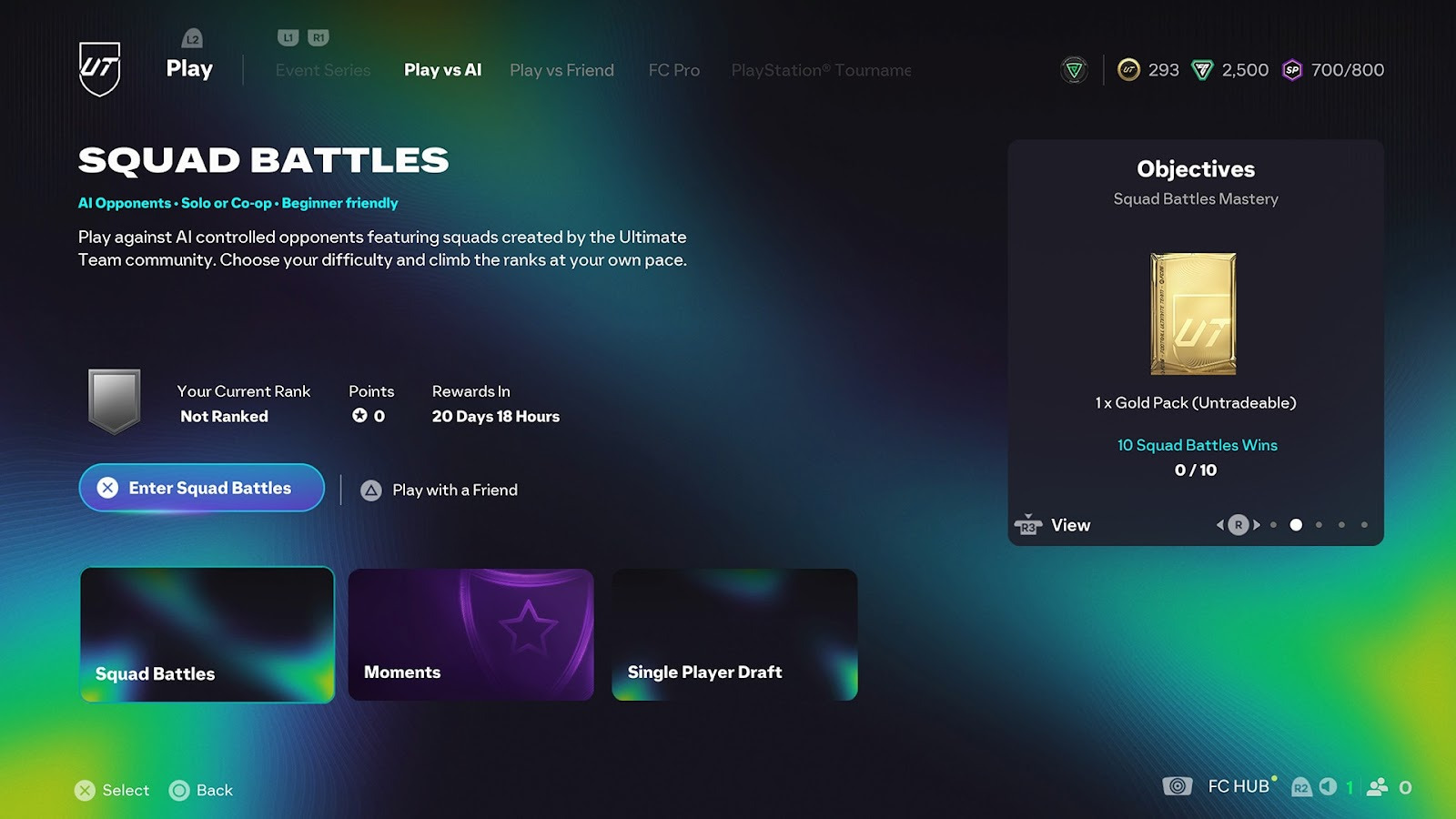
Task: Click the triangle Play with a Friend icon
Action: click(371, 490)
